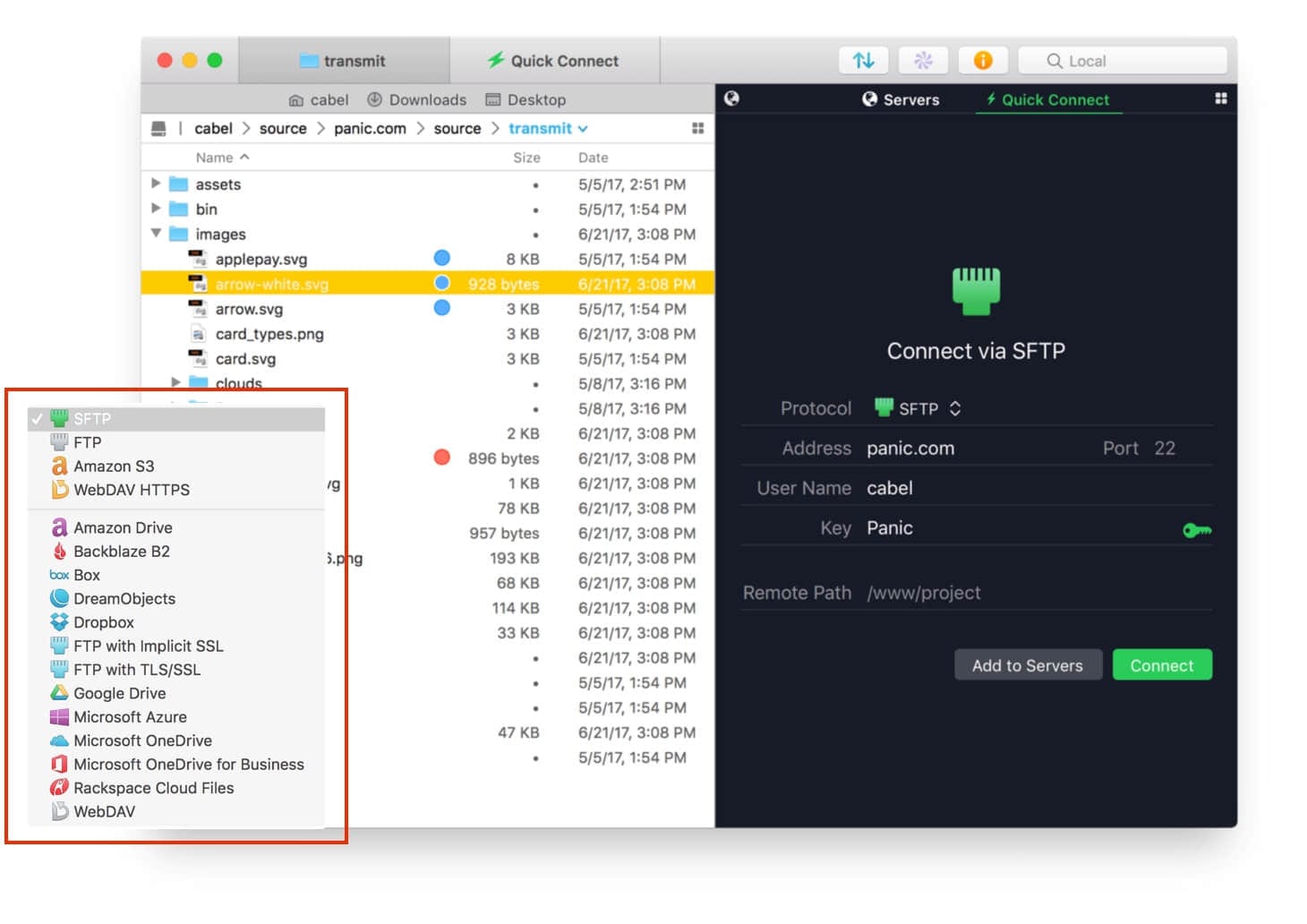Switch local pane to grid view icon
The image size is (1307, 924).
[x=698, y=129]
